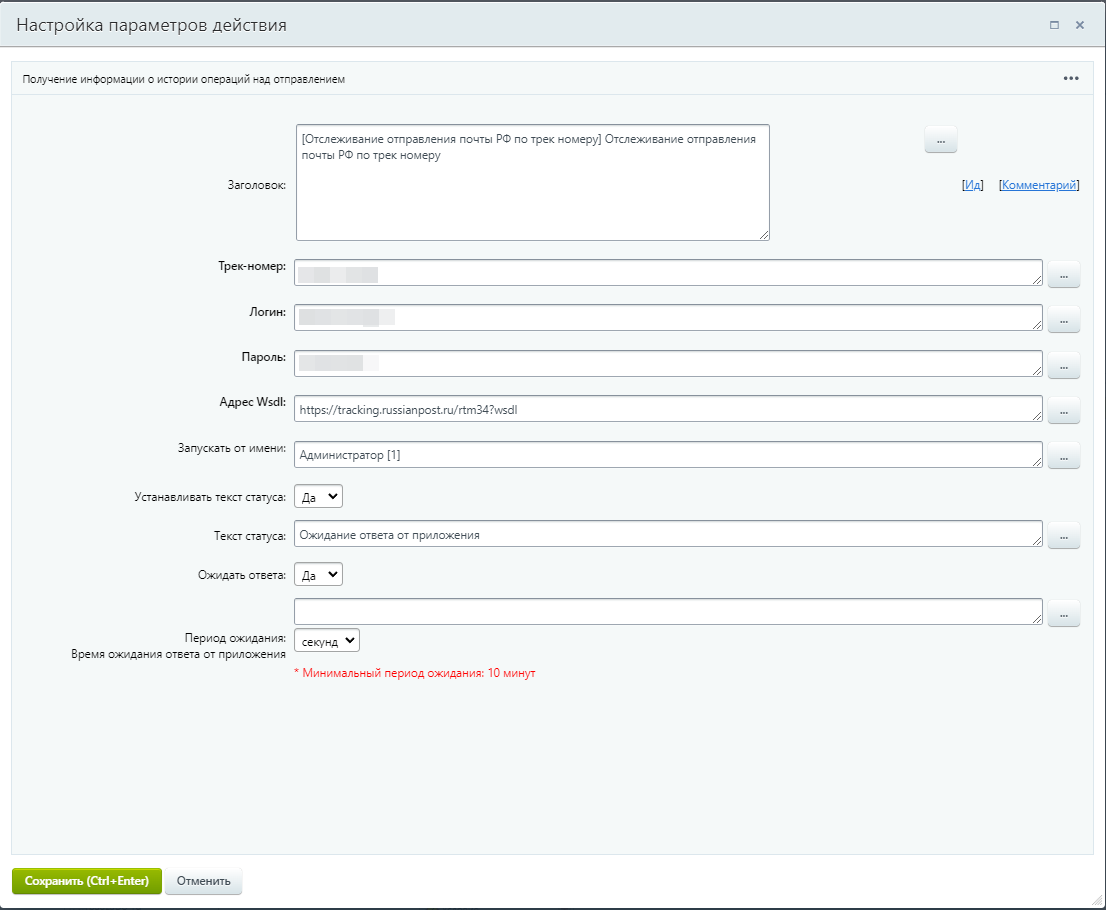The height and width of the screenshot is (910, 1106).
Task: Click the Комментарий link
Action: coord(1039,185)
